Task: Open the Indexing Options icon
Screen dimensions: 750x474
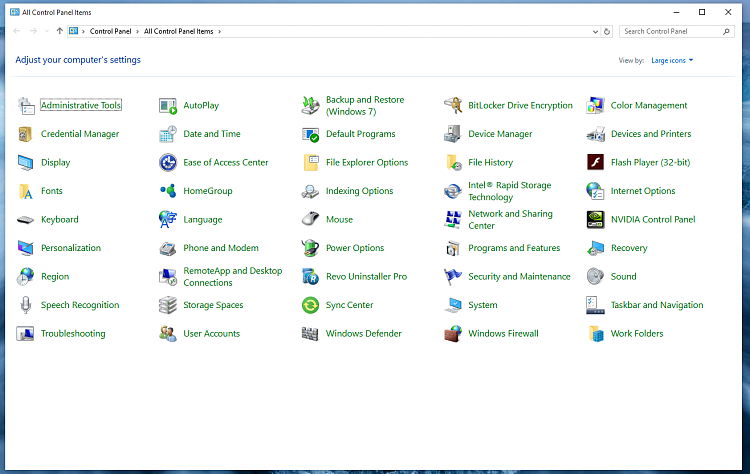Action: [310, 191]
